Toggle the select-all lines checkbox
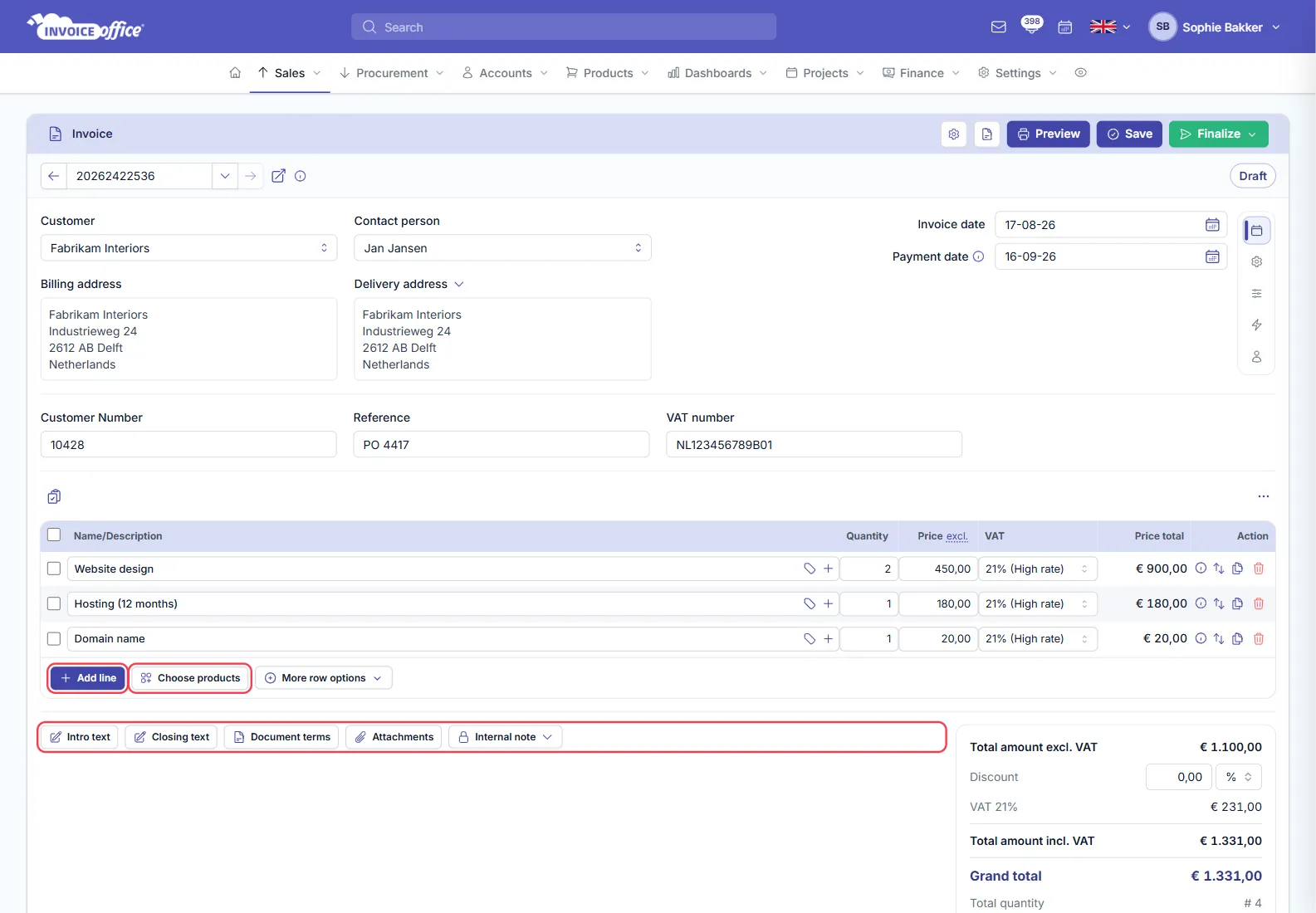The image size is (1316, 913). pos(54,535)
